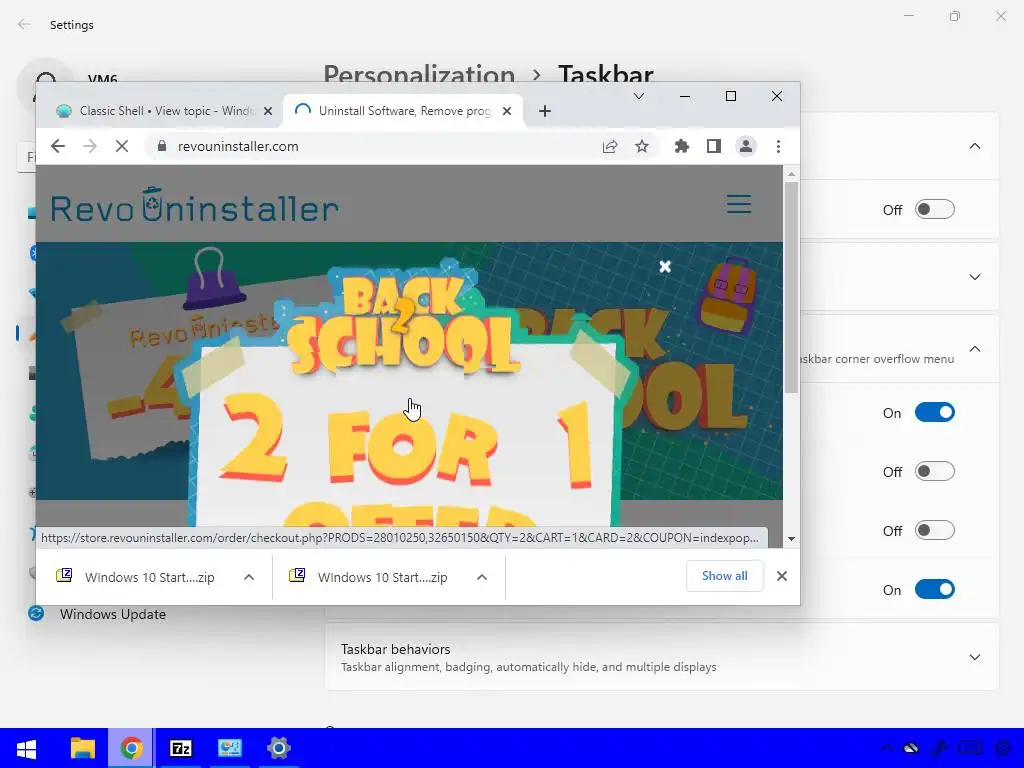Click the Revo Uninstaller logo

click(195, 205)
